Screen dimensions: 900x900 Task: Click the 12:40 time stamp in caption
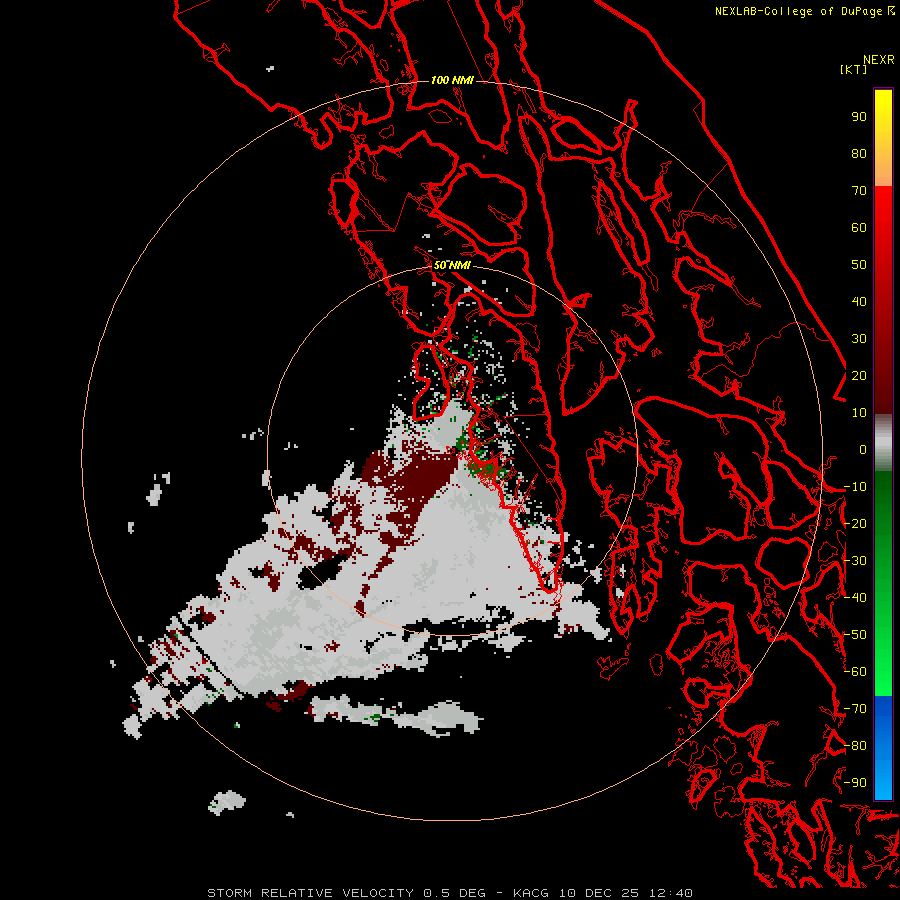tap(670, 893)
